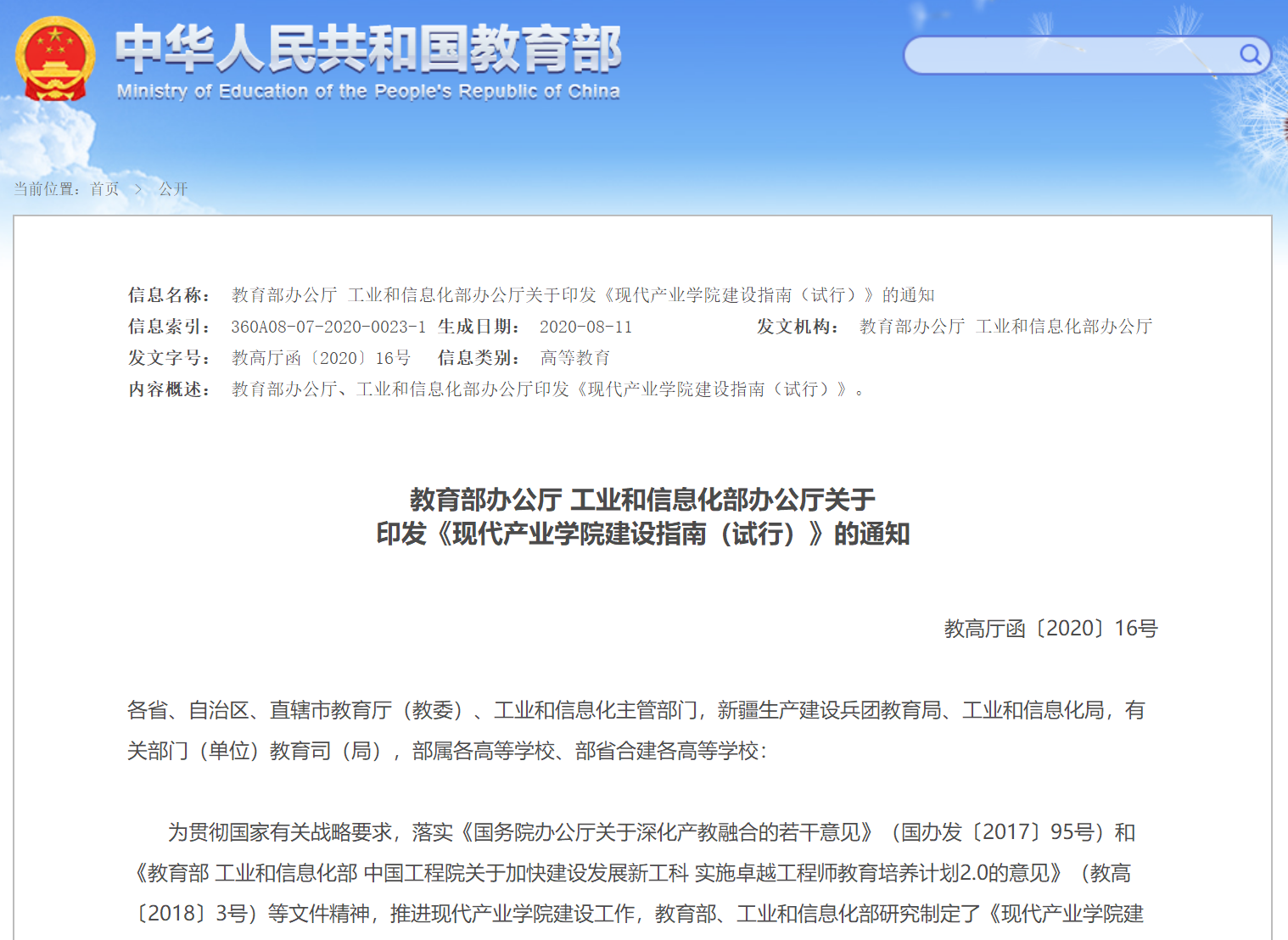Click the 信息名称 field label
The image size is (1288, 940).
[x=169, y=295]
